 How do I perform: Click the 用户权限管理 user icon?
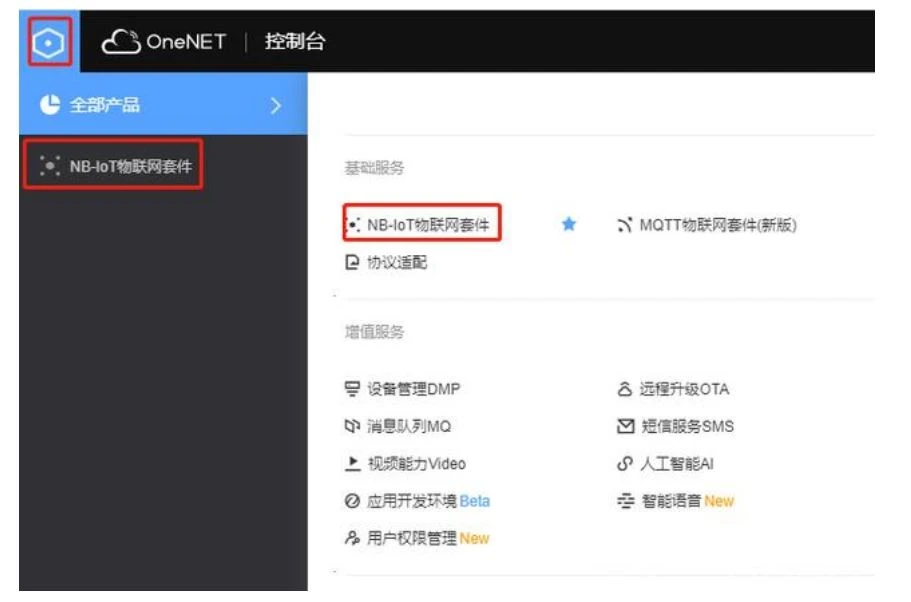352,539
